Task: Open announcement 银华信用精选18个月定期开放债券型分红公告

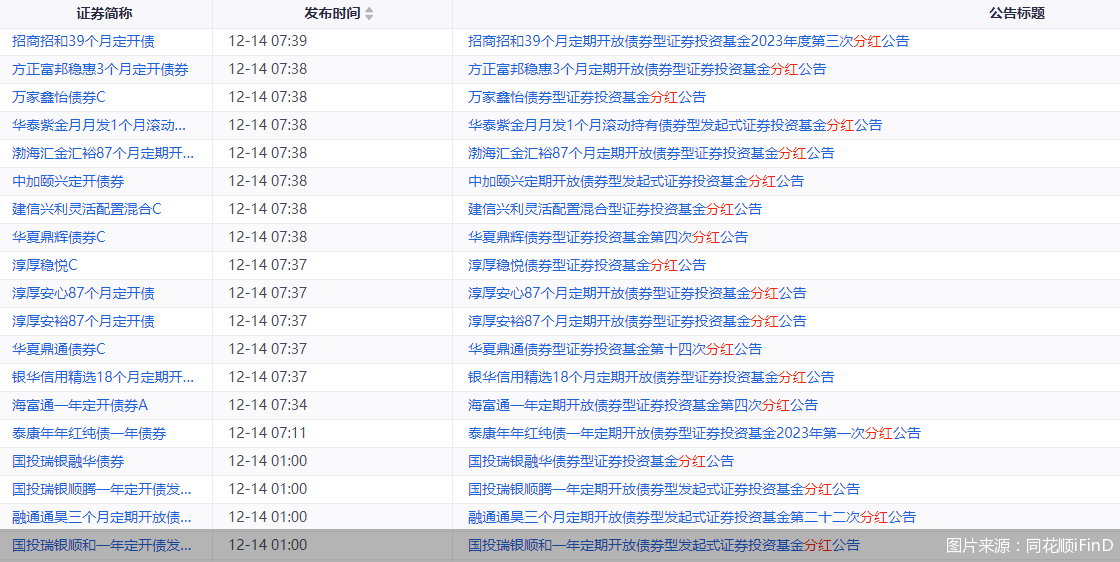Action: [x=651, y=376]
